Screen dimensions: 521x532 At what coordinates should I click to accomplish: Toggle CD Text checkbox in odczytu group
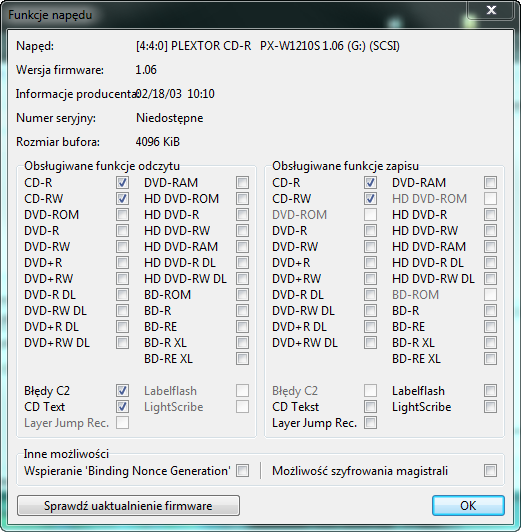pyautogui.click(x=122, y=406)
